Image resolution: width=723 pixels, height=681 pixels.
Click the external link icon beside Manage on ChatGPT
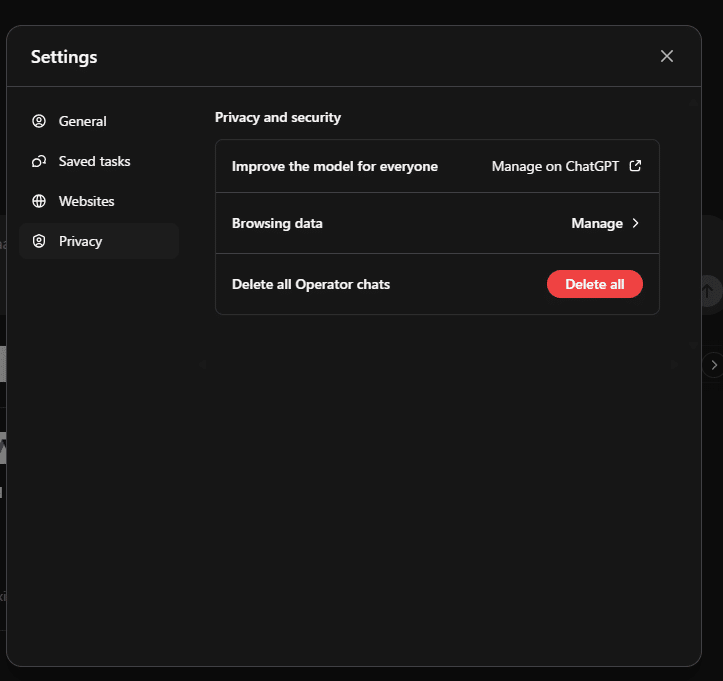click(x=635, y=166)
